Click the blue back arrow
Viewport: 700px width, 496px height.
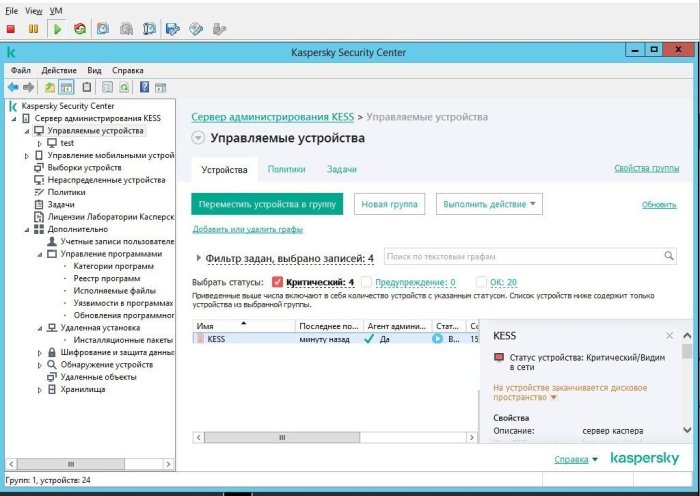13,88
